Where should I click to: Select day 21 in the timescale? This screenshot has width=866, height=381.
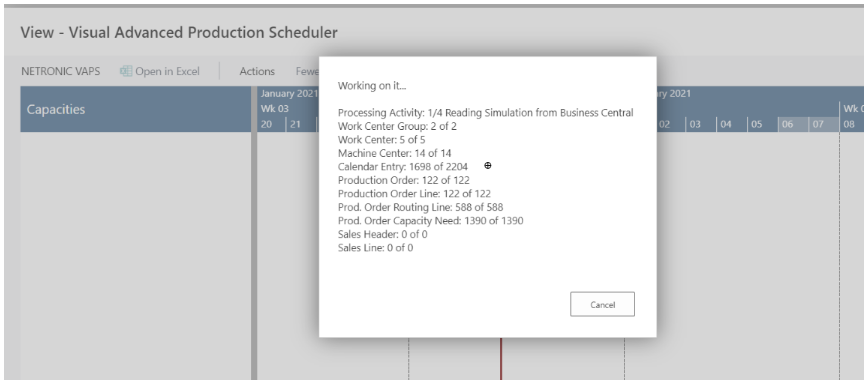click(x=295, y=124)
